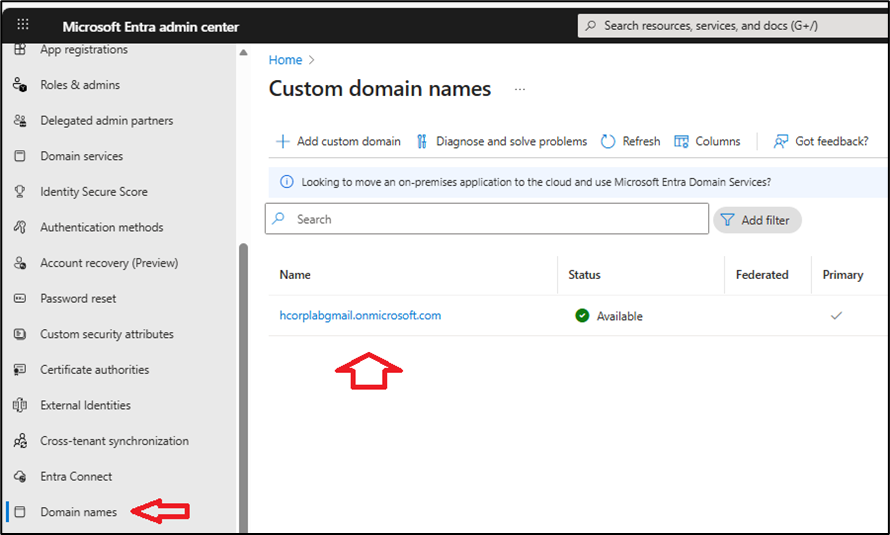Click the Password reset icon in sidebar
The image size is (890, 535).
(20, 299)
